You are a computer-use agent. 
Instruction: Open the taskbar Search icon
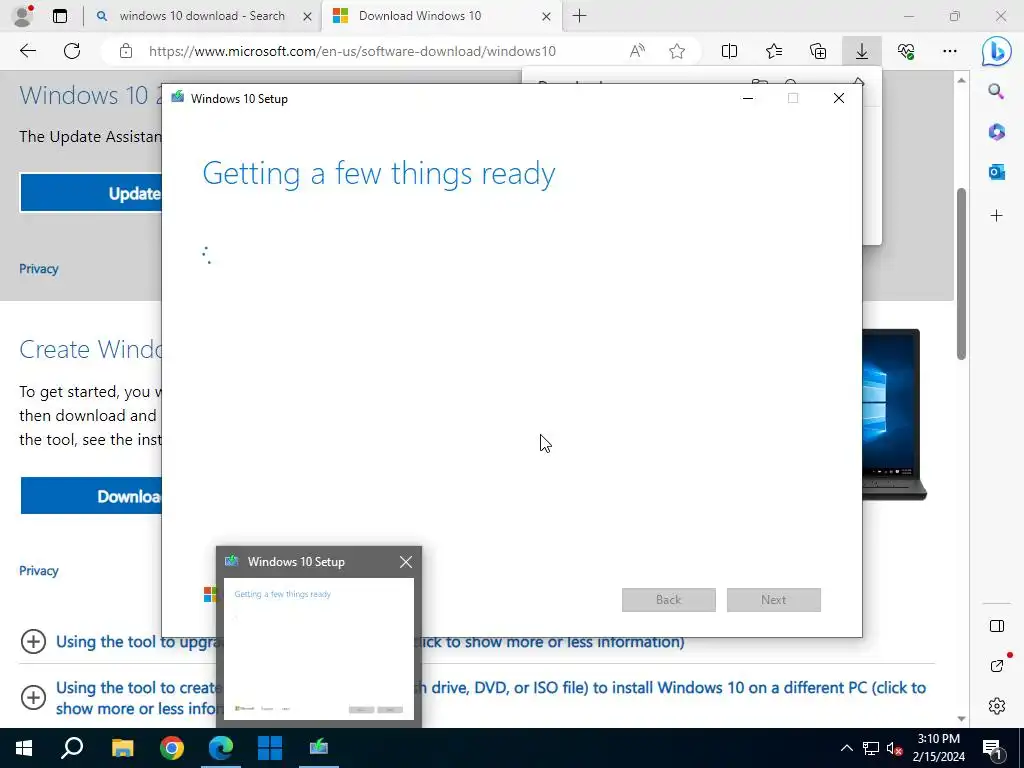[x=72, y=748]
